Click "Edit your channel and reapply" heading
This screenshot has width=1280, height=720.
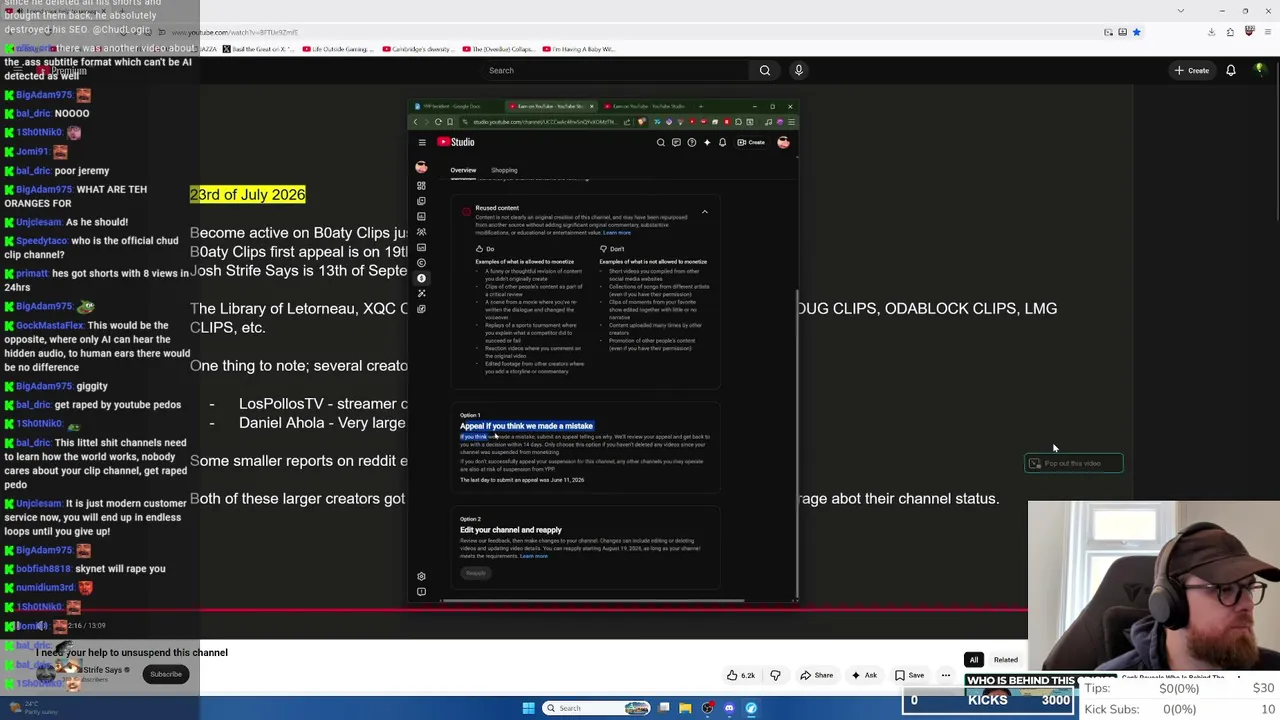(511, 530)
